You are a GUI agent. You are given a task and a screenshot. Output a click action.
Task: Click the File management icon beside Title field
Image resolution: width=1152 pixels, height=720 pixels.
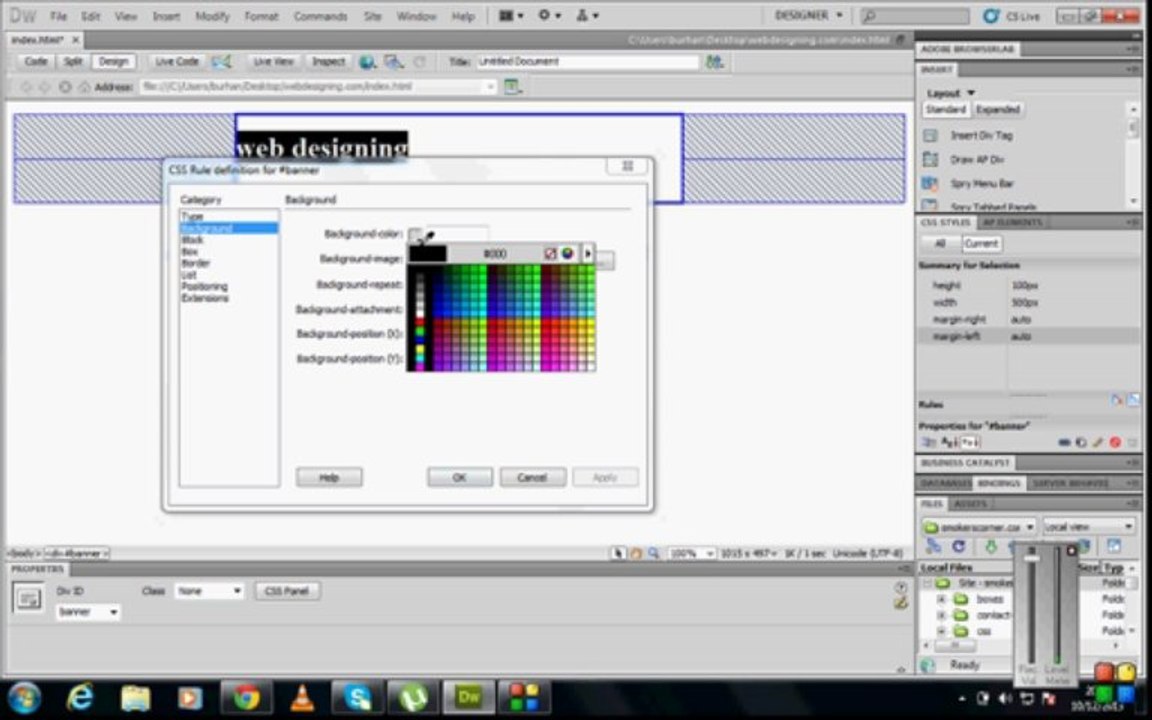(x=714, y=62)
